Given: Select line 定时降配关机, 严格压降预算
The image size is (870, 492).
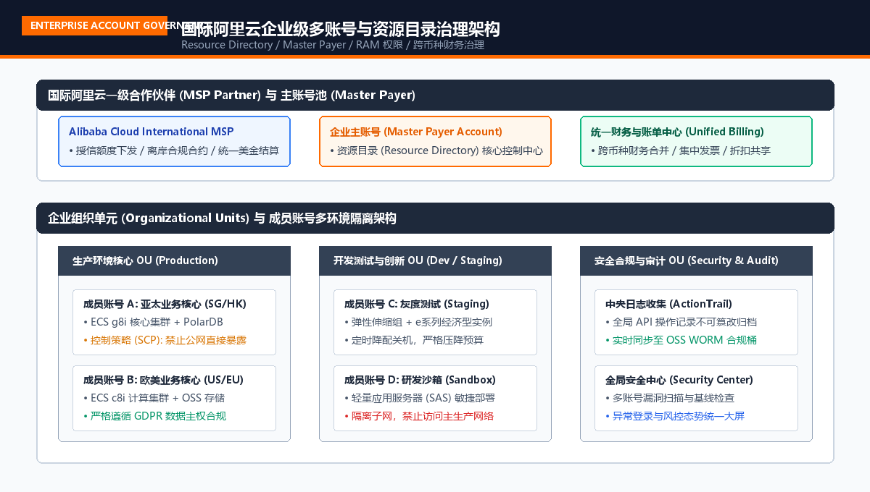Looking at the screenshot, I should [414, 340].
